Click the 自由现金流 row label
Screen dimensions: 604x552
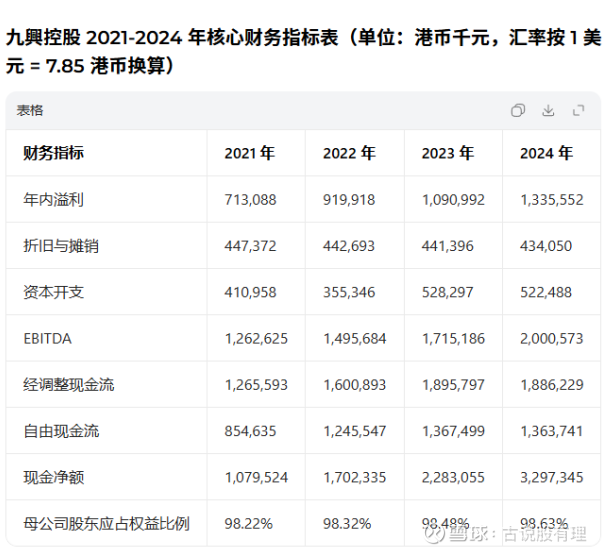tap(61, 431)
